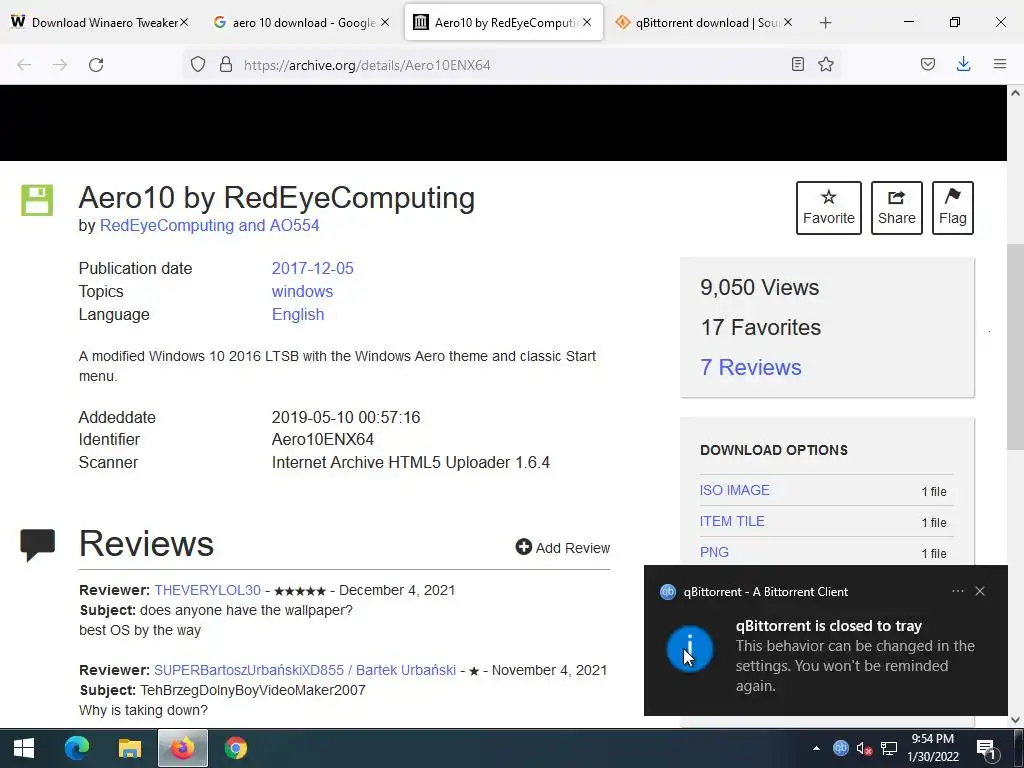Viewport: 1024px width, 768px height.
Task: Open the PNG download option
Action: (714, 552)
